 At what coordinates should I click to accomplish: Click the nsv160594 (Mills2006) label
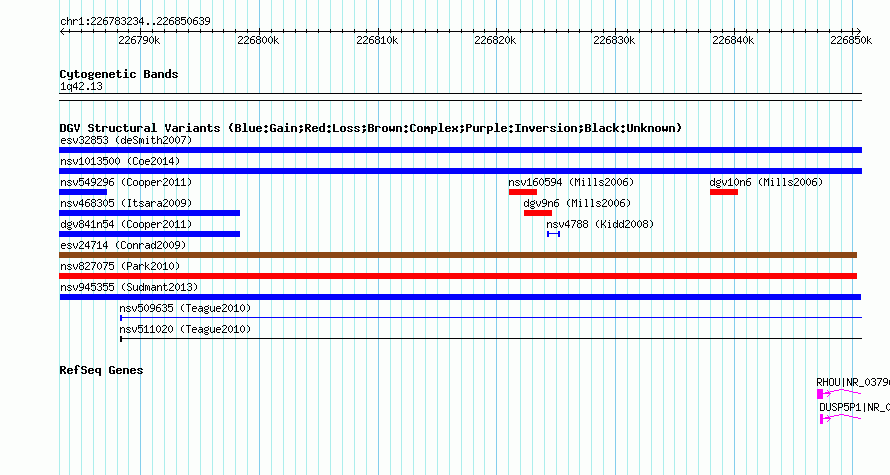(x=571, y=182)
